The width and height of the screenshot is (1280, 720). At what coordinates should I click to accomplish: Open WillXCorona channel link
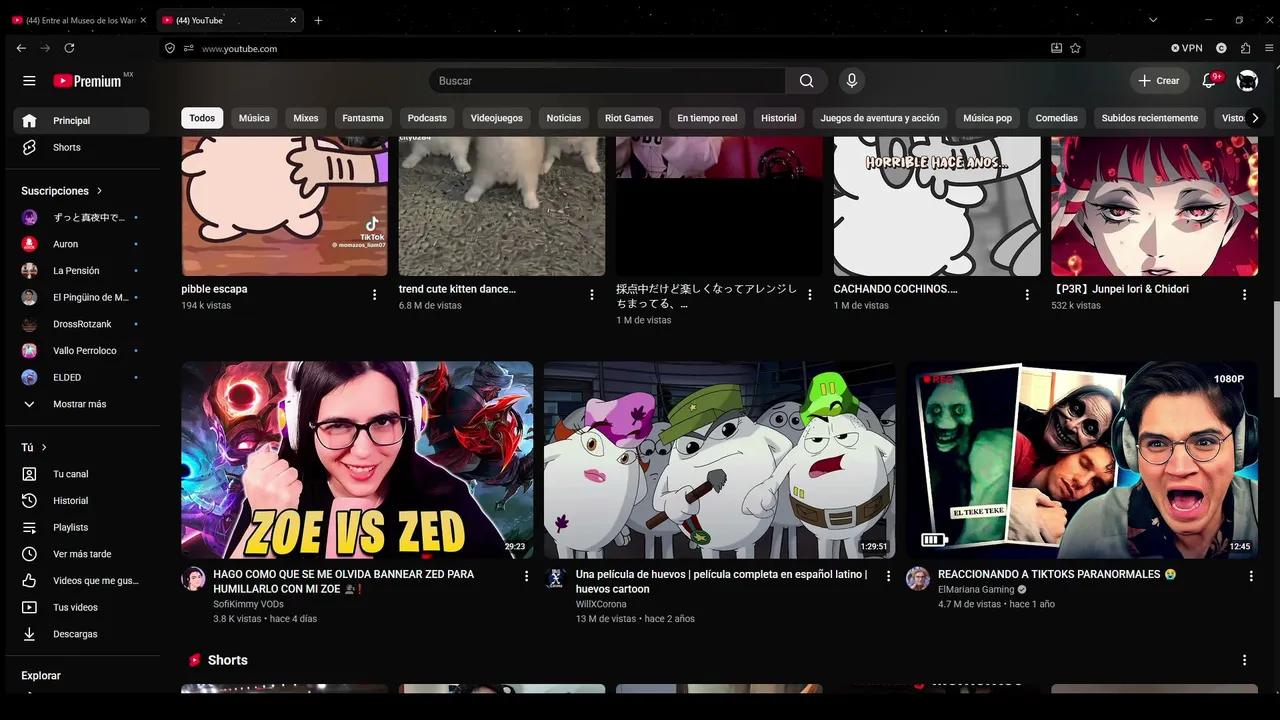(601, 604)
